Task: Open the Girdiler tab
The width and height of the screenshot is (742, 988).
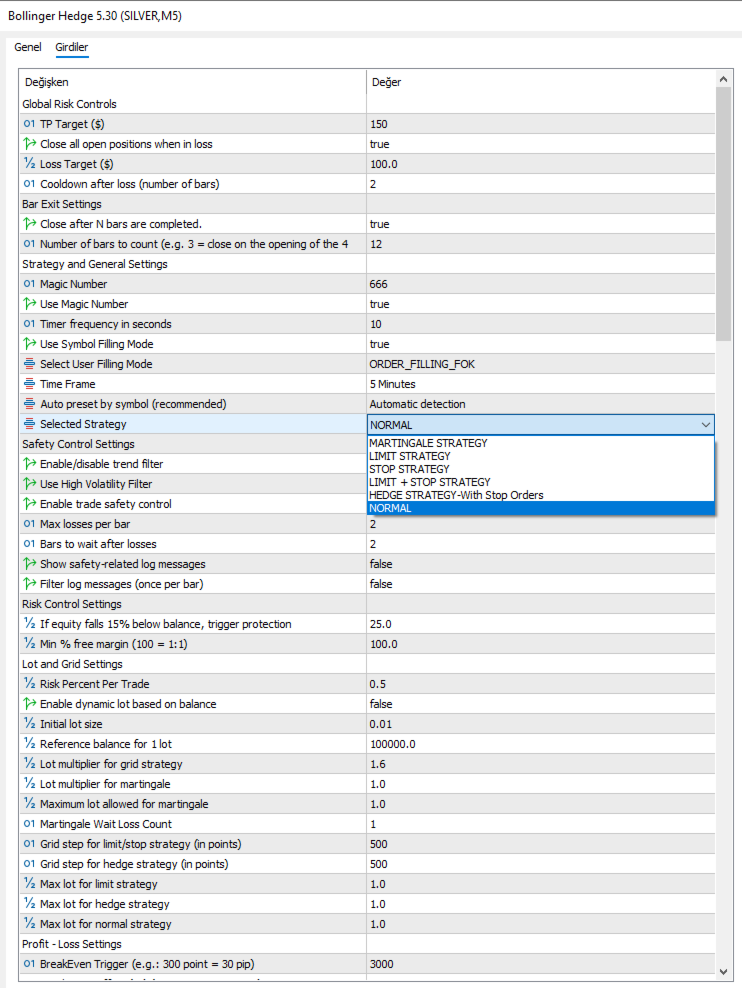Action: [x=72, y=47]
